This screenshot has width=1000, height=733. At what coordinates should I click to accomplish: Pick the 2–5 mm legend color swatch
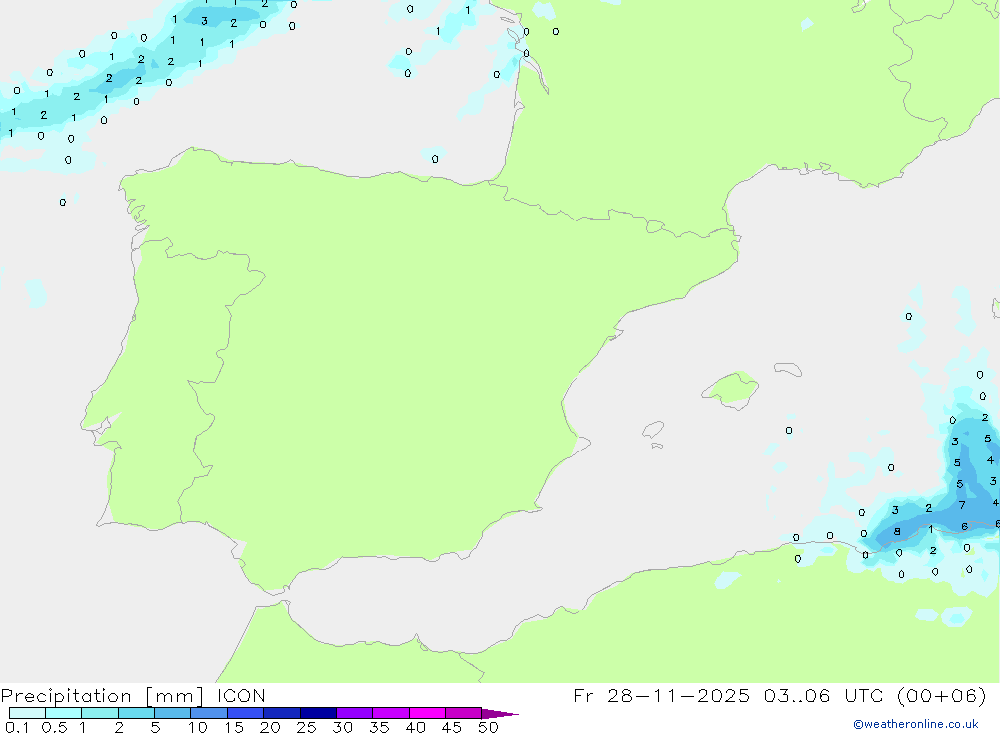pyautogui.click(x=136, y=713)
